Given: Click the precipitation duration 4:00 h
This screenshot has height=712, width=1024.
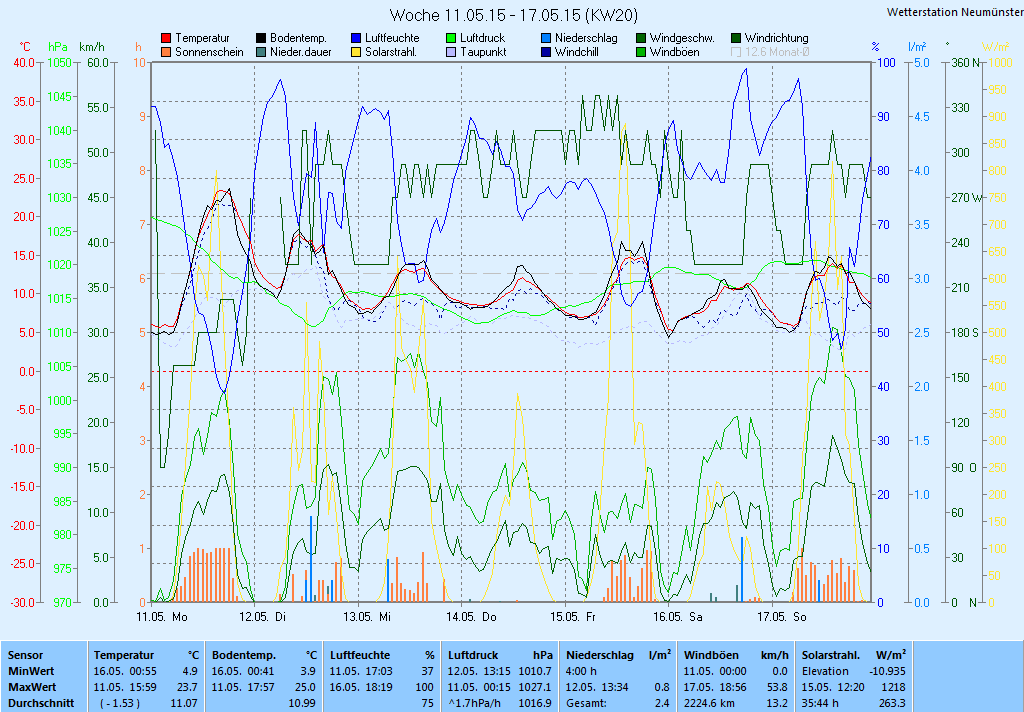Looking at the screenshot, I should pos(581,672).
